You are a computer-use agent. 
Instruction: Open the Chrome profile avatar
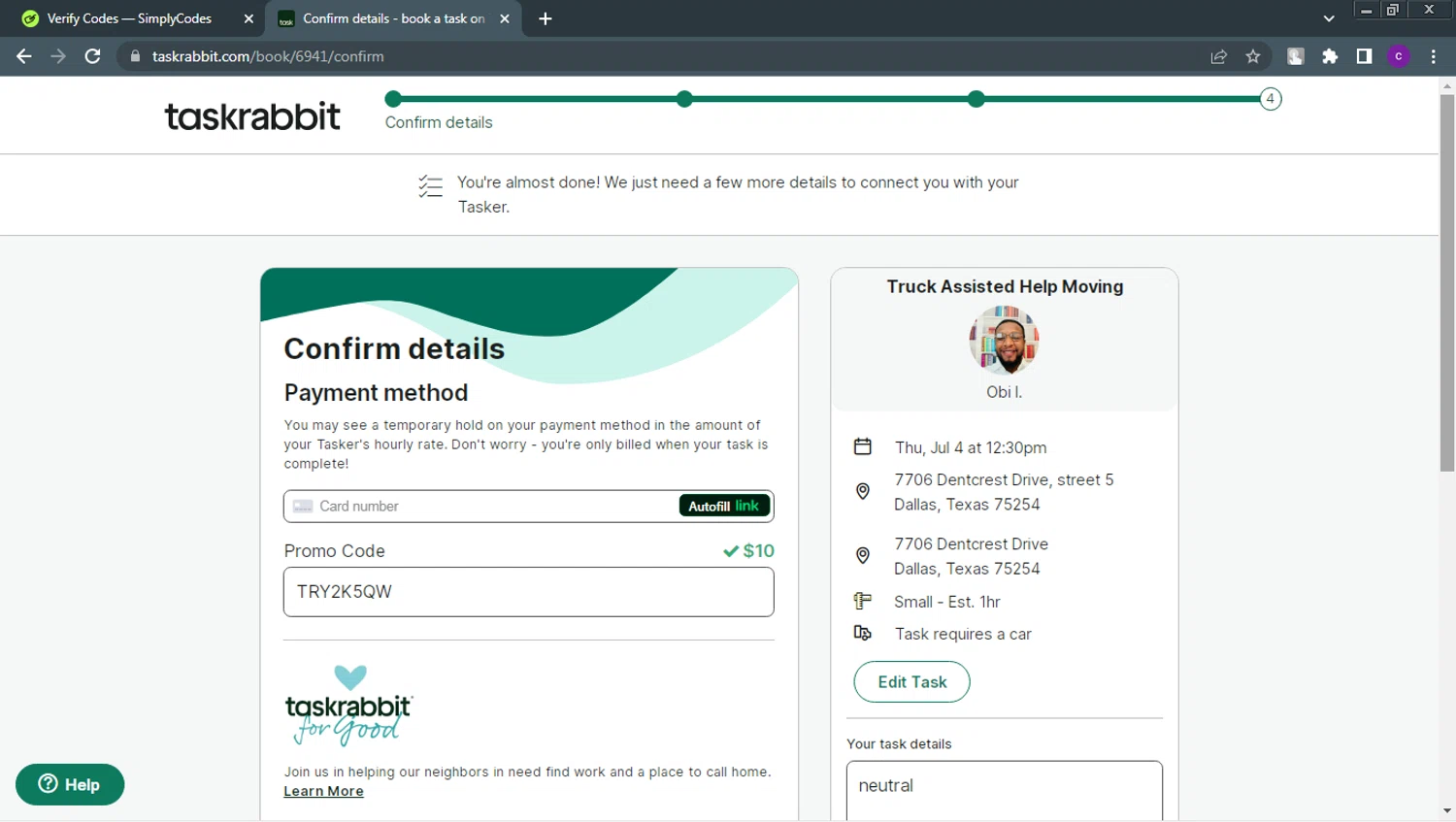1399,56
